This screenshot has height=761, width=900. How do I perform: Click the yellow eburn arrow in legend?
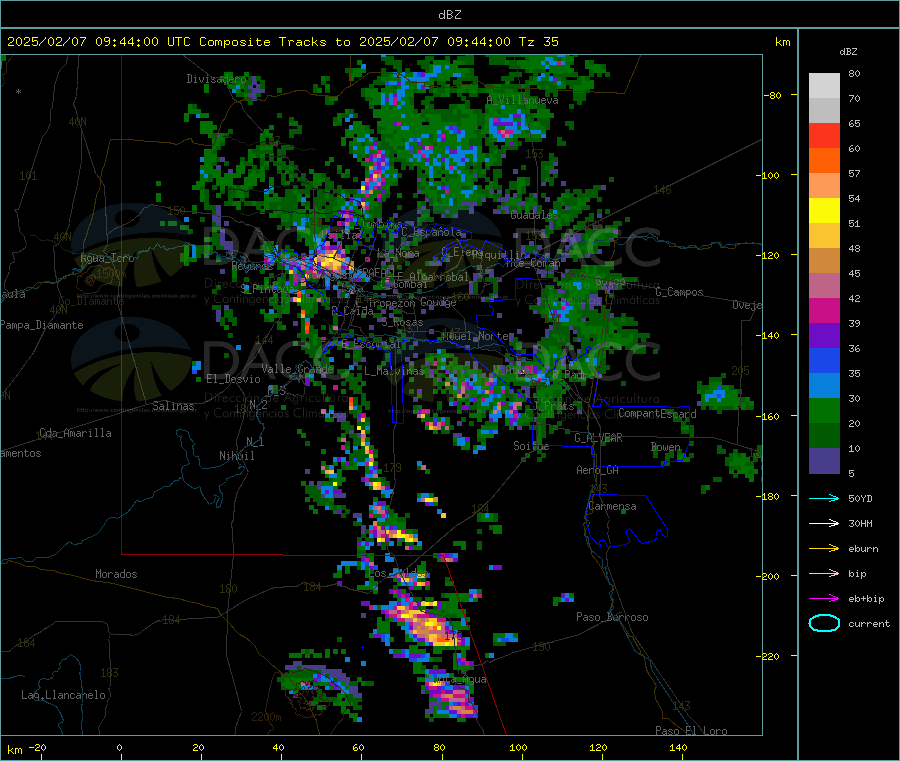click(824, 548)
